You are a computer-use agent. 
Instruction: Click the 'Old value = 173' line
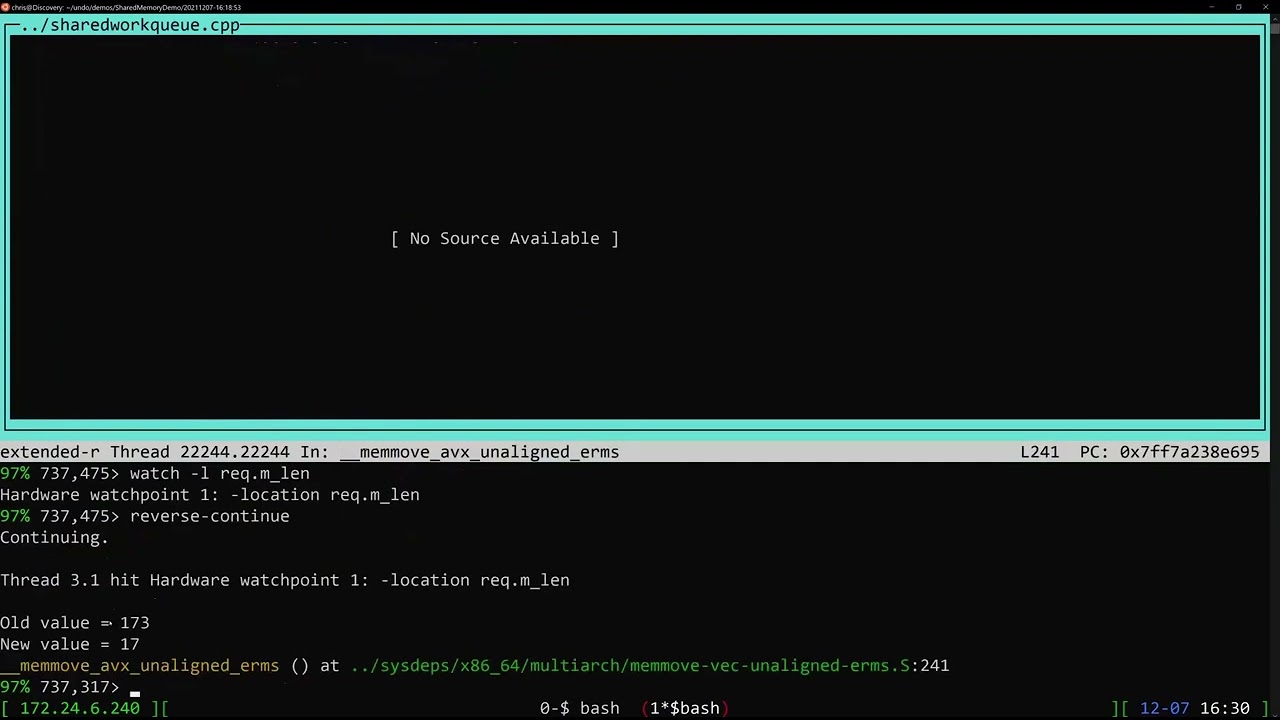click(75, 623)
